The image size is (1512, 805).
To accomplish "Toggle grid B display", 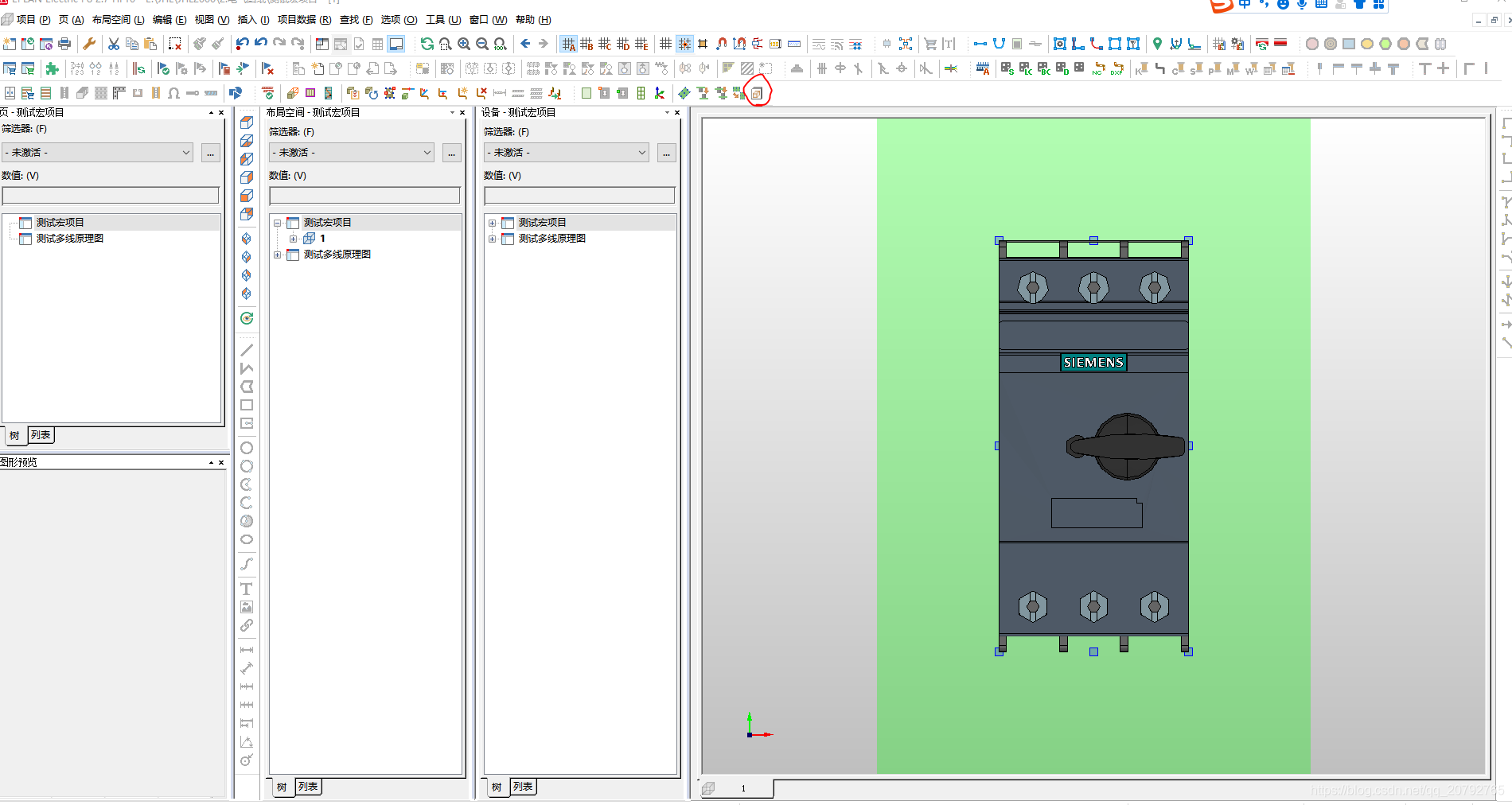I will click(586, 44).
